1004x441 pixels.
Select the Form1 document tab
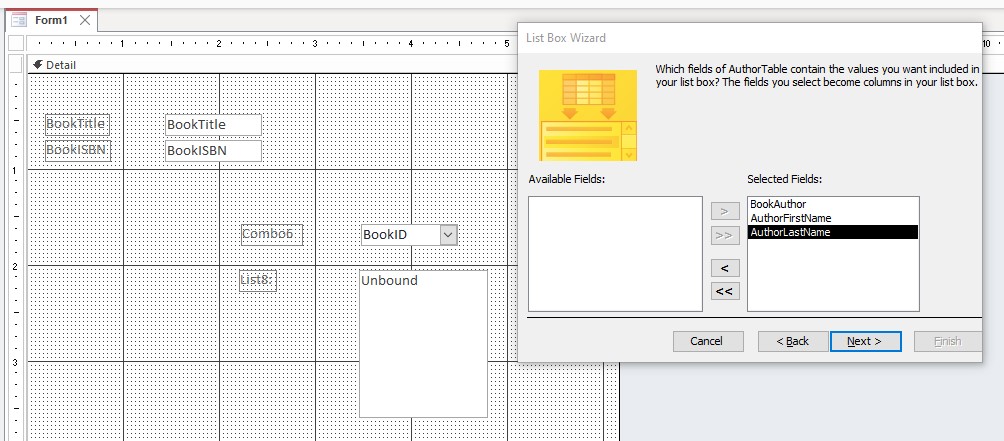(x=52, y=20)
